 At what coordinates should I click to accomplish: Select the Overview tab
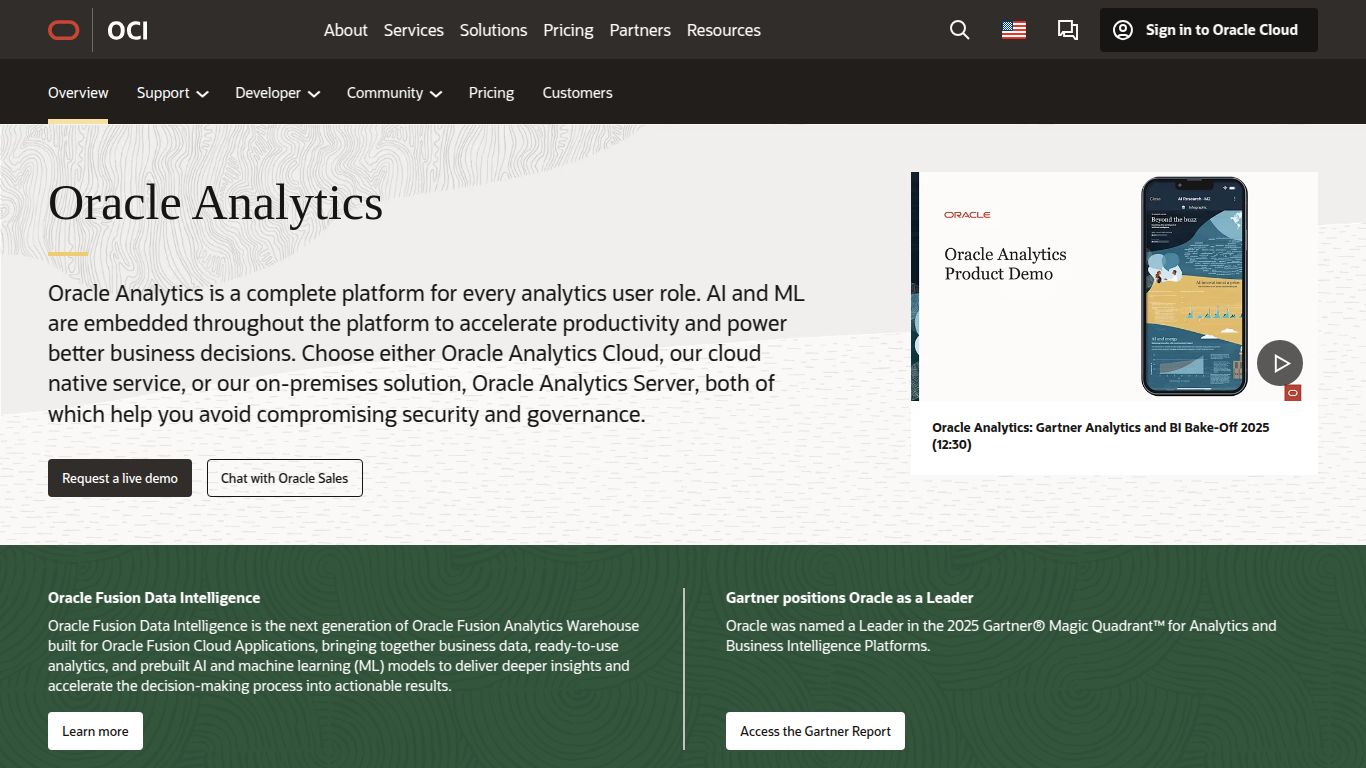(x=78, y=92)
